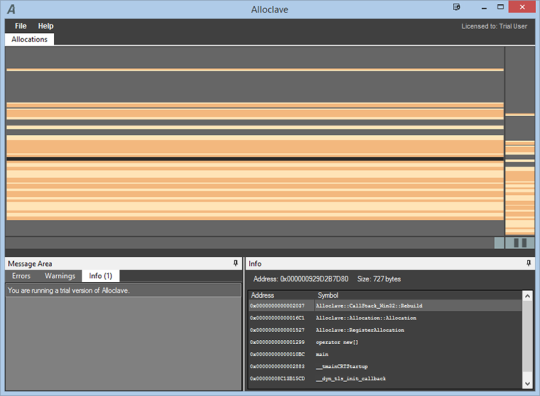Click the trial version message in Info list
The image size is (540, 396).
[123, 290]
